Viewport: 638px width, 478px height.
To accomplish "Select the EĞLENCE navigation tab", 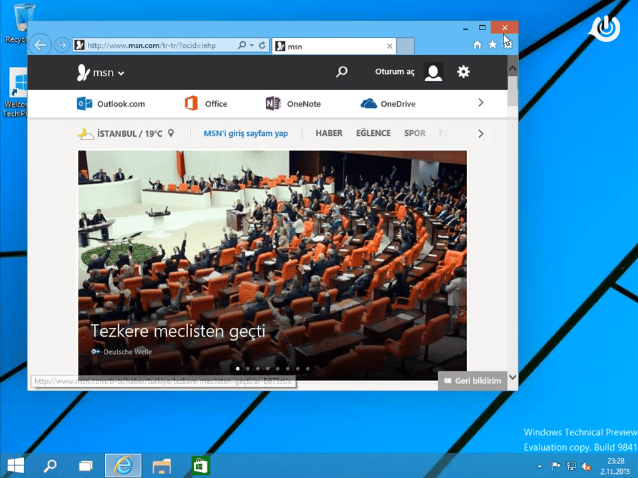I will point(373,133).
